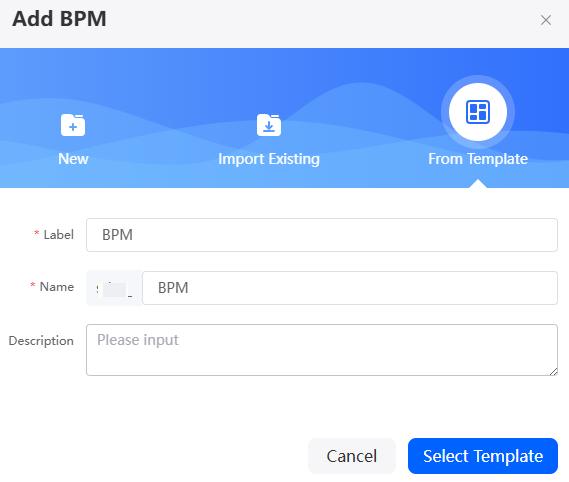Focus the Label input containing BPM
Viewport: 569px width, 482px height.
point(322,235)
